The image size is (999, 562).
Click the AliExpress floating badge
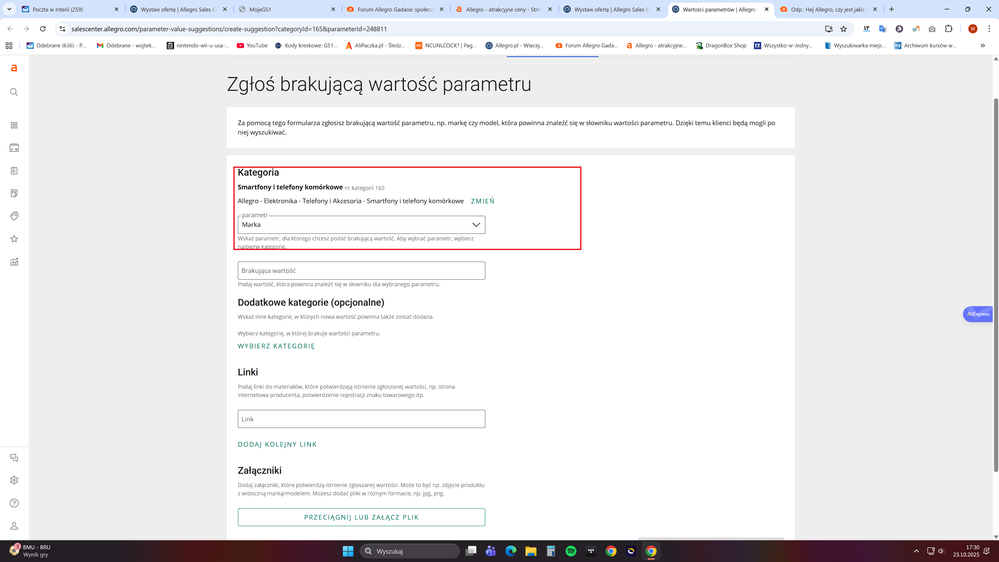point(978,314)
